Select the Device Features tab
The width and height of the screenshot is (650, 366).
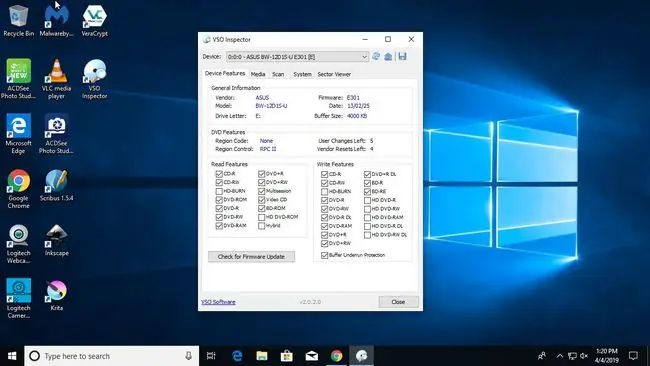click(225, 73)
